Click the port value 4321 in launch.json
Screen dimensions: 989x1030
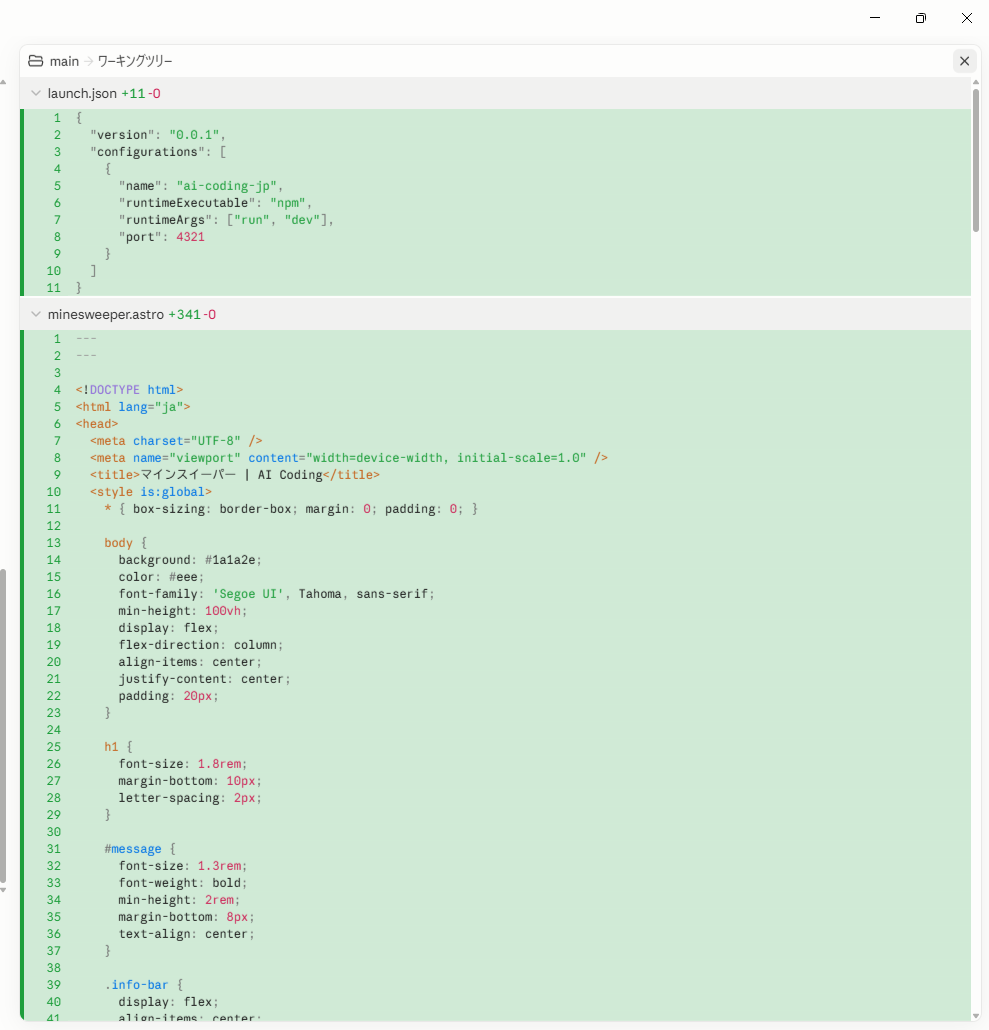pos(190,236)
